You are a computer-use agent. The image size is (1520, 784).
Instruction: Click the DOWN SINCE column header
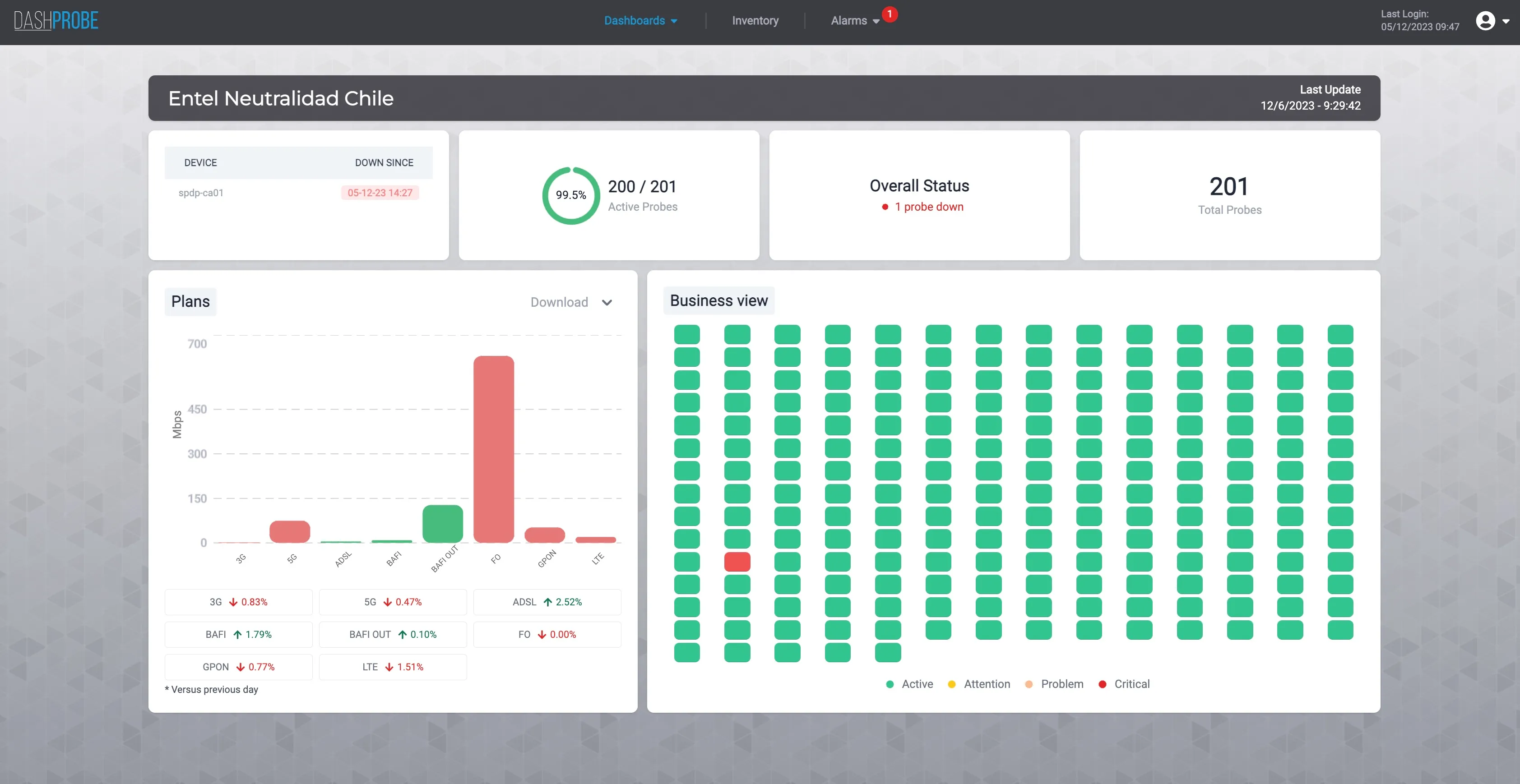click(x=384, y=163)
